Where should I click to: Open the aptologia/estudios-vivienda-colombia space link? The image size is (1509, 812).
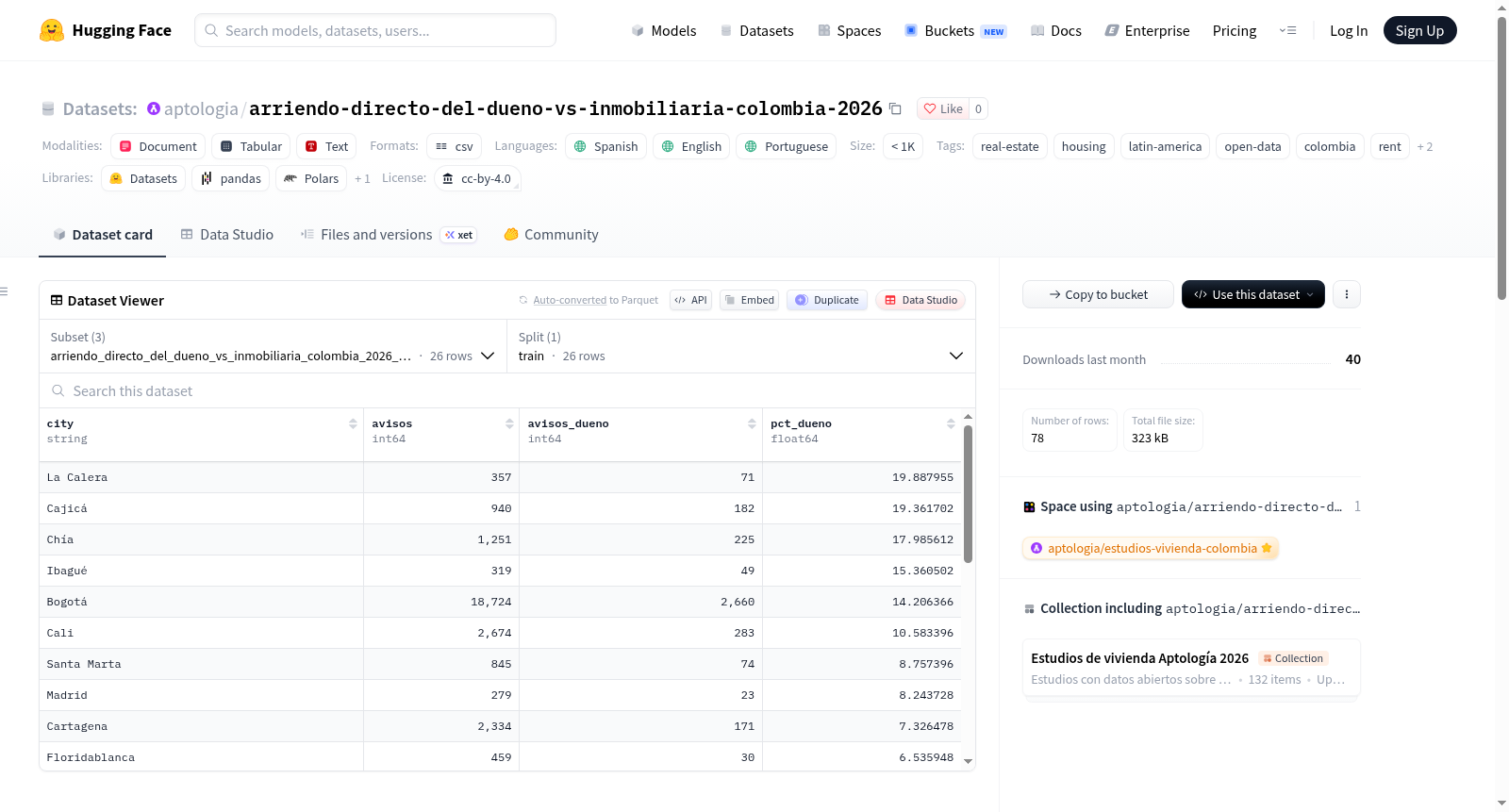[x=1151, y=548]
